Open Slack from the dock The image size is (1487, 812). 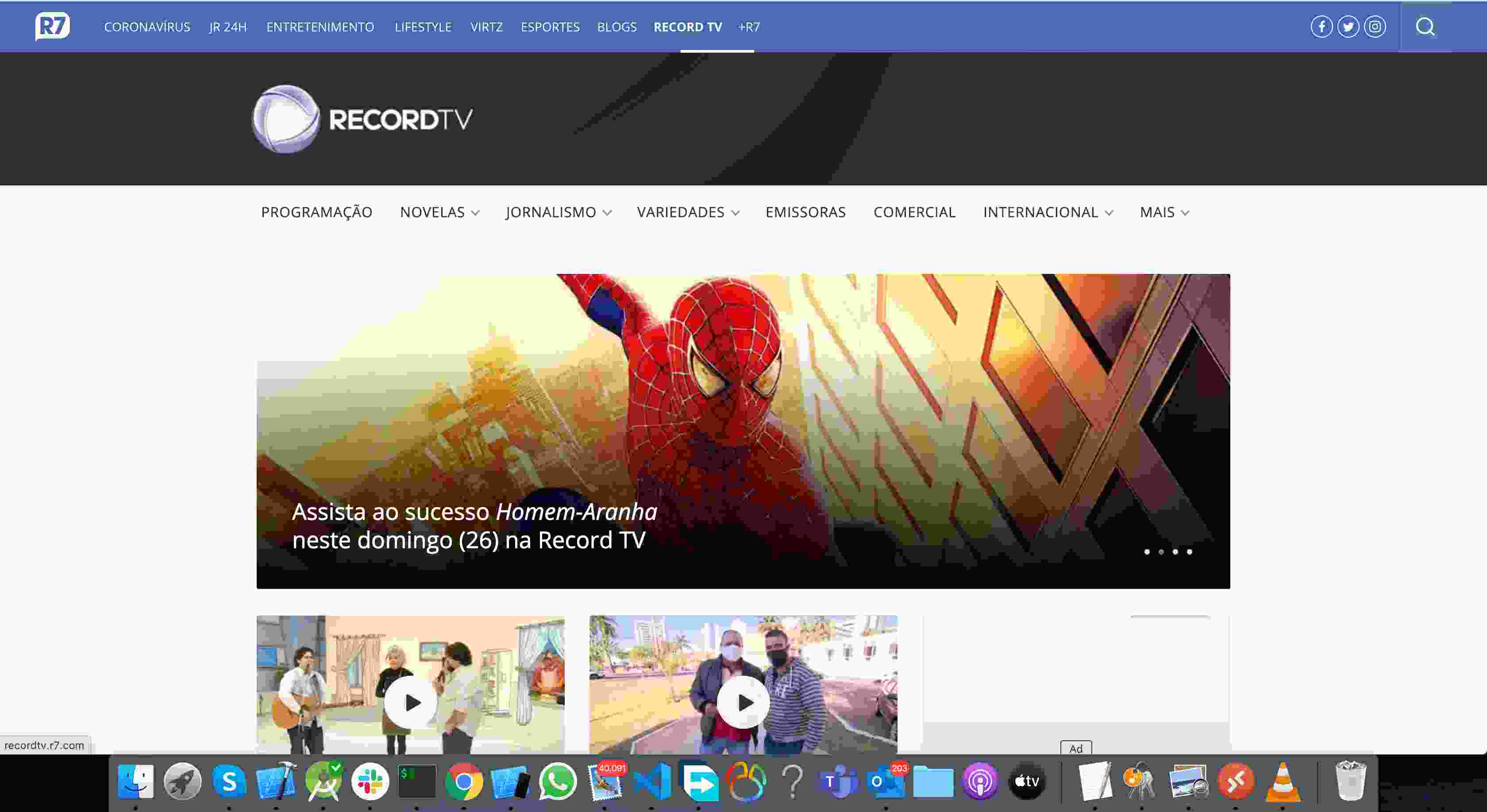coord(370,782)
